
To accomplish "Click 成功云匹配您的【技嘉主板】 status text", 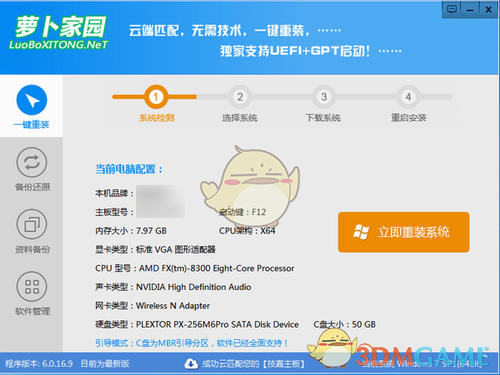I will [253, 364].
